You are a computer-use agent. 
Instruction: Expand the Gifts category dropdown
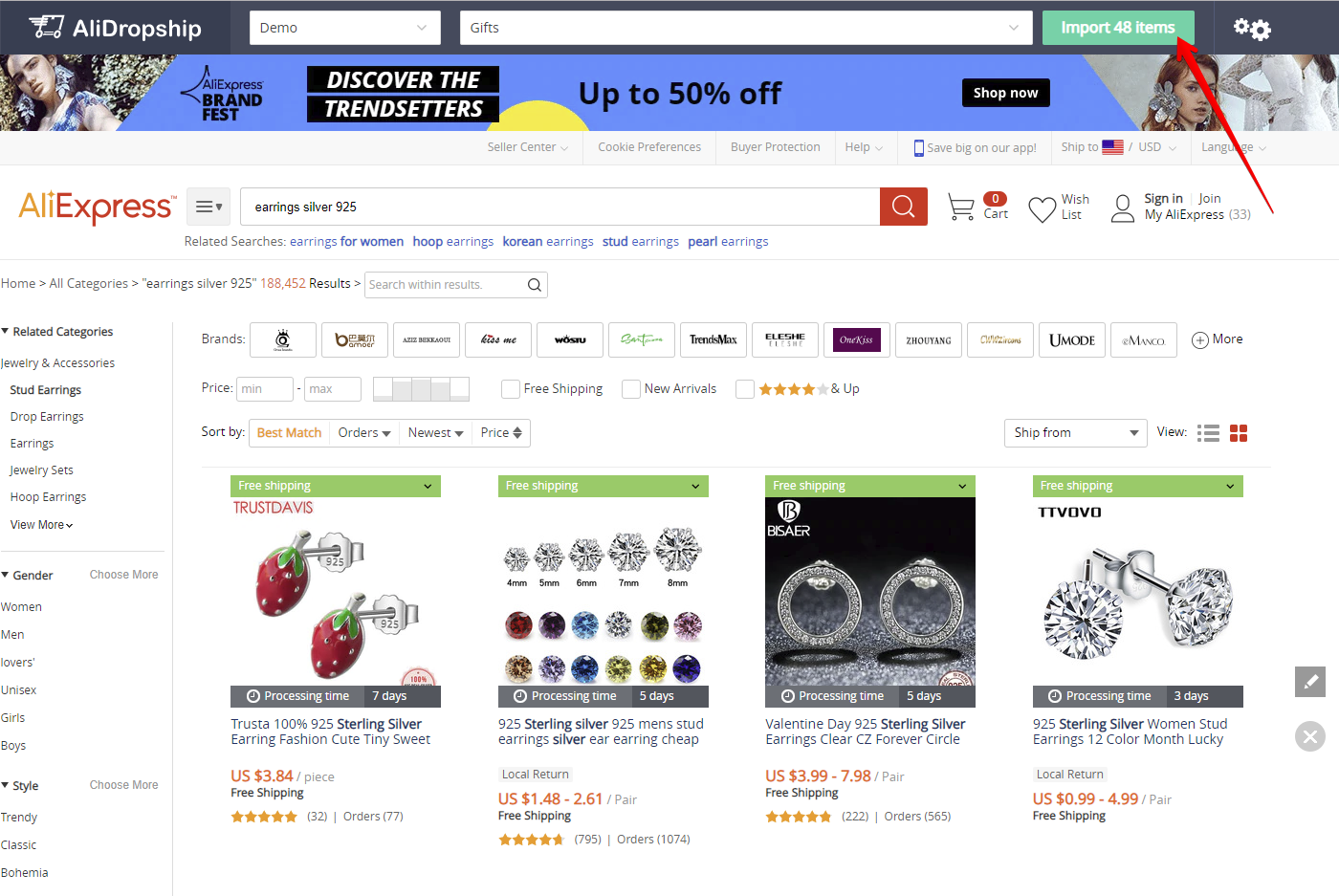click(746, 28)
